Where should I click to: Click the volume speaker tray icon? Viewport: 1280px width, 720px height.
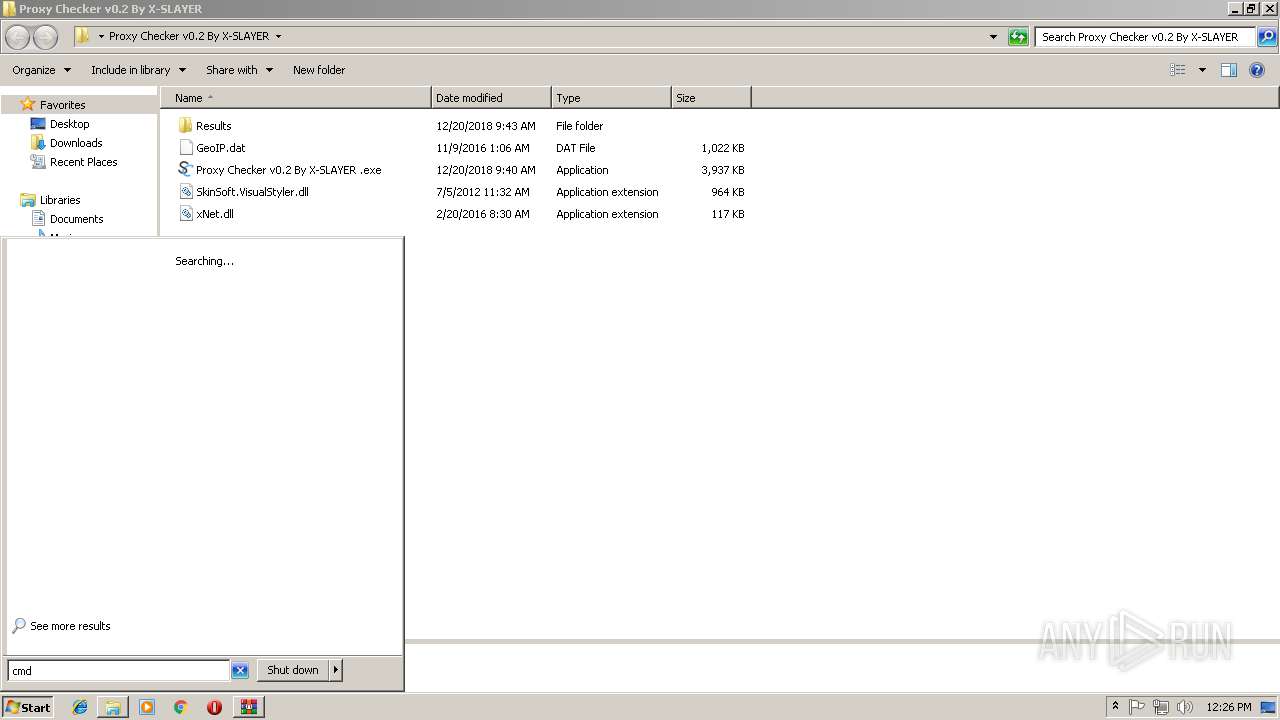tap(1185, 707)
